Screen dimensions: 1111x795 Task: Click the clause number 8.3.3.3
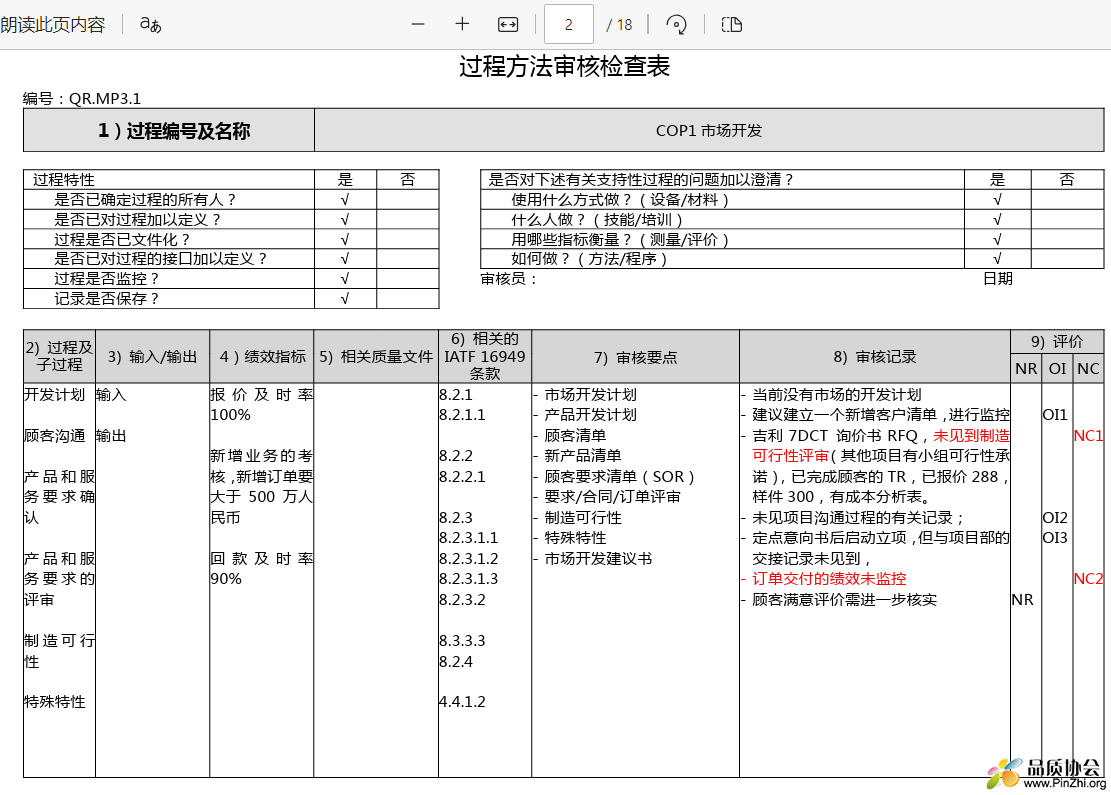[x=462, y=641]
